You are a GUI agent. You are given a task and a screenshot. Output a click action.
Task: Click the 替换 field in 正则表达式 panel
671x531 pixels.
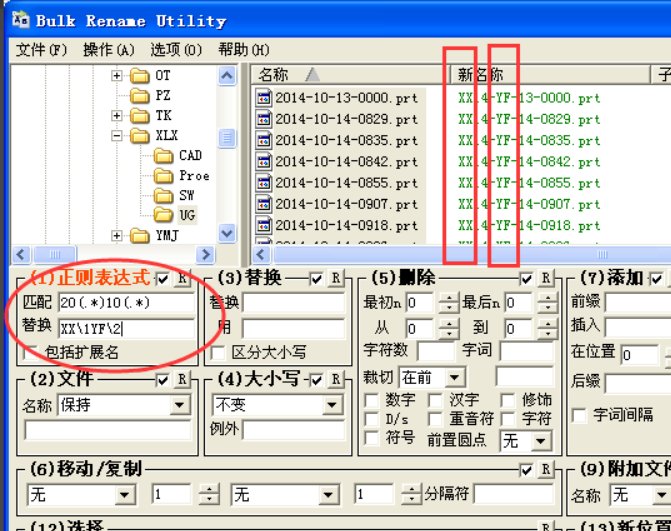(127, 329)
